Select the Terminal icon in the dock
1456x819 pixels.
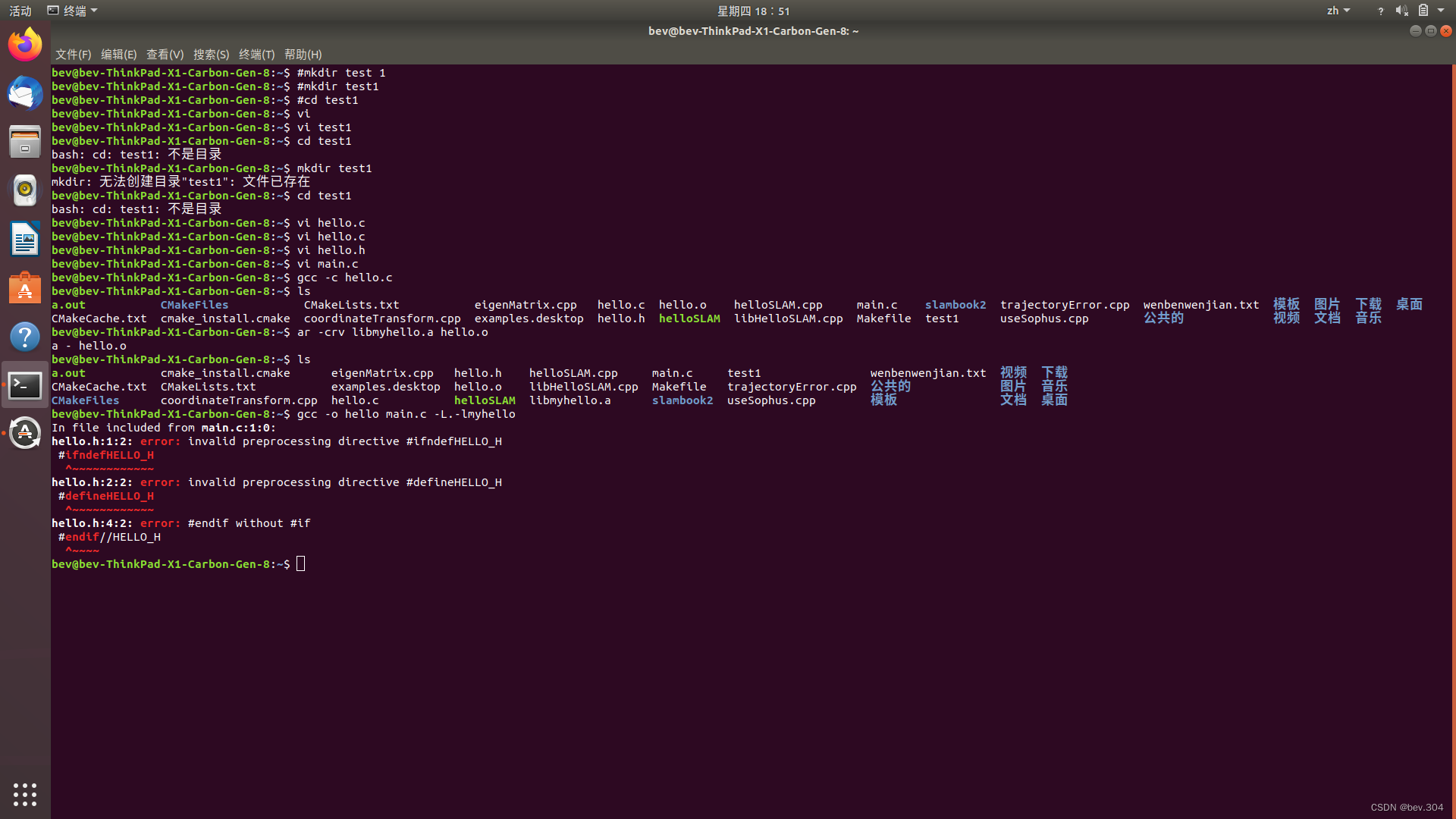[25, 385]
